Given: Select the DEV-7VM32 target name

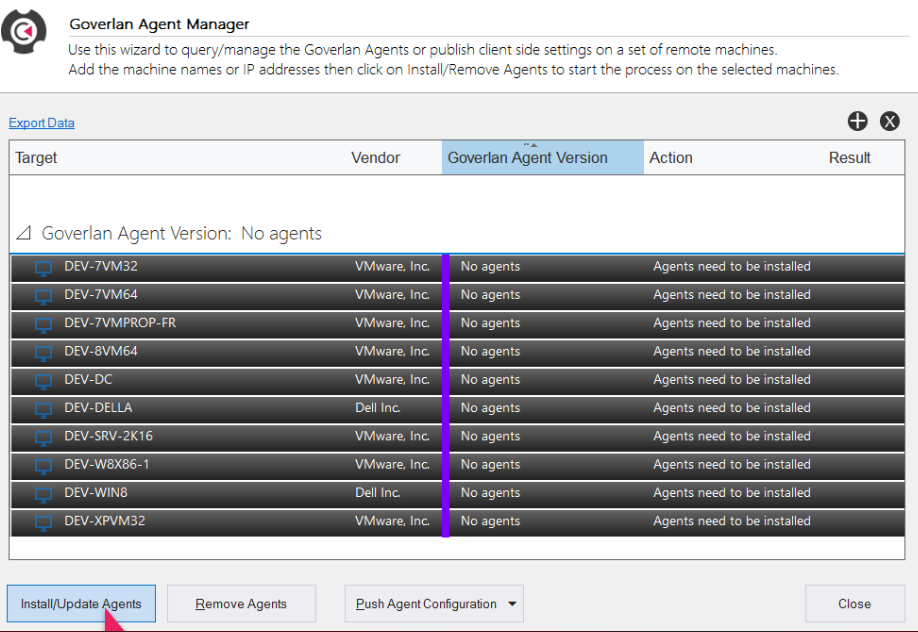Looking at the screenshot, I should click(101, 267).
